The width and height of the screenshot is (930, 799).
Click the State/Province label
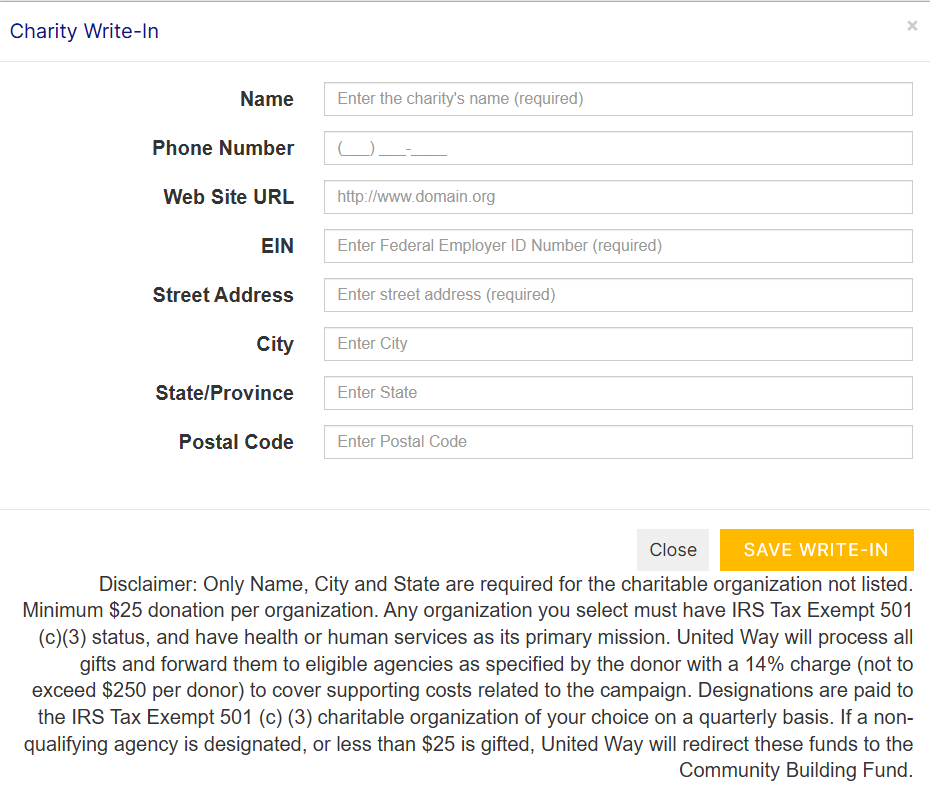[224, 393]
